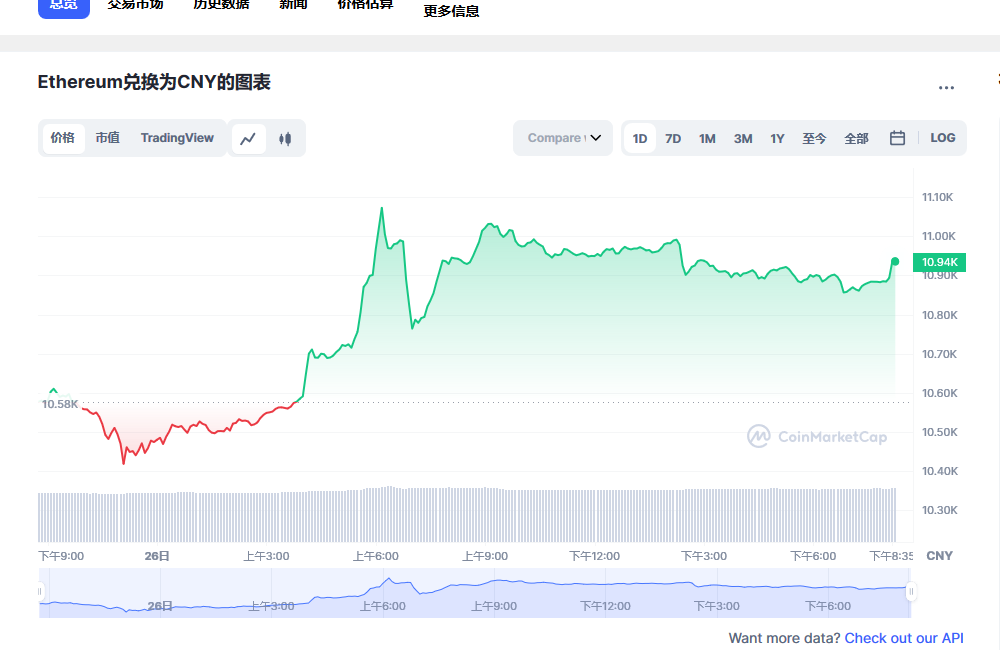Select the 全部 time range
Screen dimensions: 1000x650
(x=856, y=138)
